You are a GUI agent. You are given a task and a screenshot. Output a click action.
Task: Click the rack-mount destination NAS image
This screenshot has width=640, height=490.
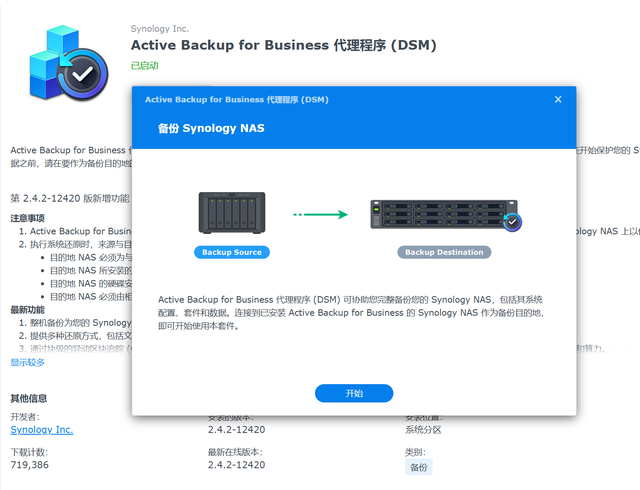tap(444, 214)
